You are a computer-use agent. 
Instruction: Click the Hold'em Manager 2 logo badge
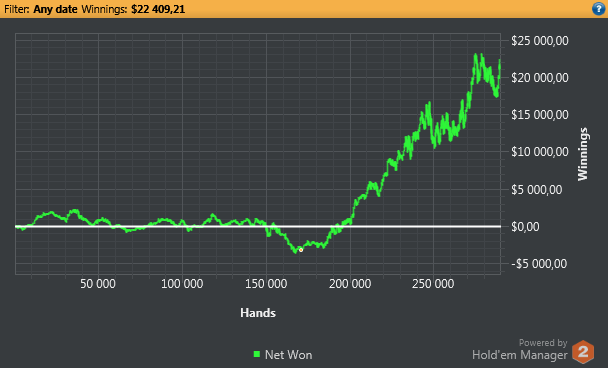(x=583, y=352)
